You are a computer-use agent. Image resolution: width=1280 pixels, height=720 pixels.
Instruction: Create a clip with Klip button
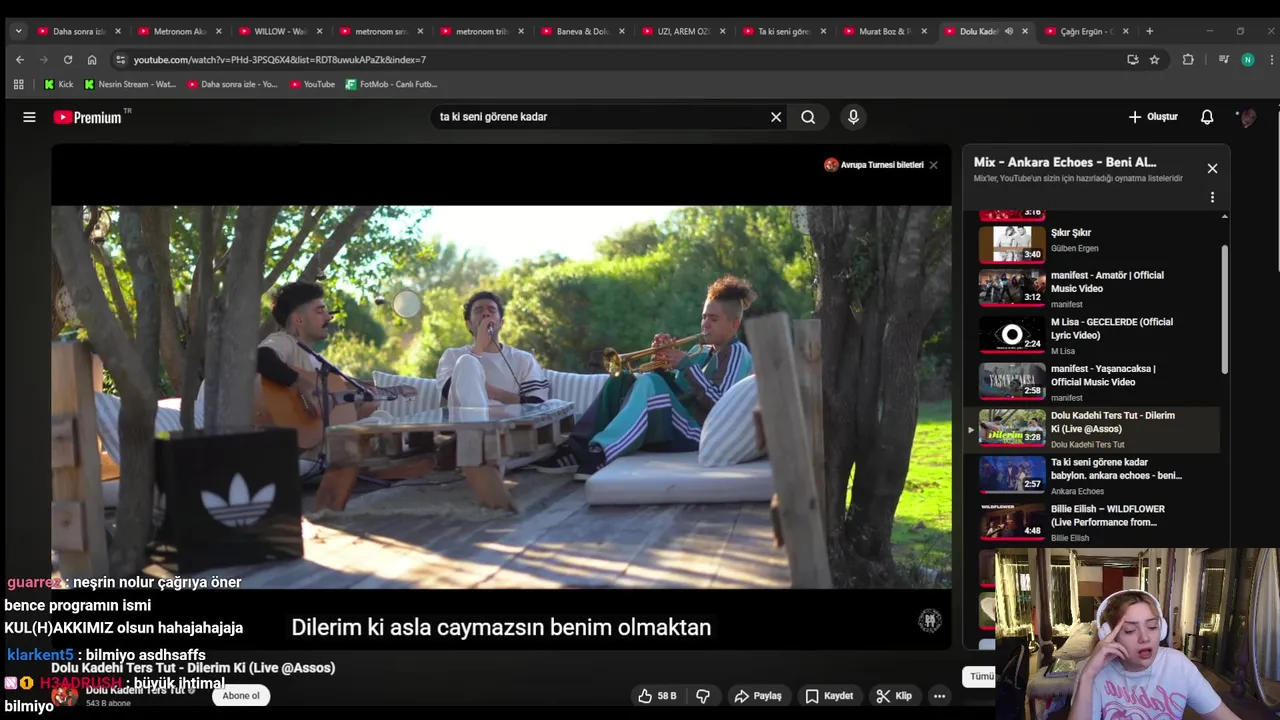(894, 696)
